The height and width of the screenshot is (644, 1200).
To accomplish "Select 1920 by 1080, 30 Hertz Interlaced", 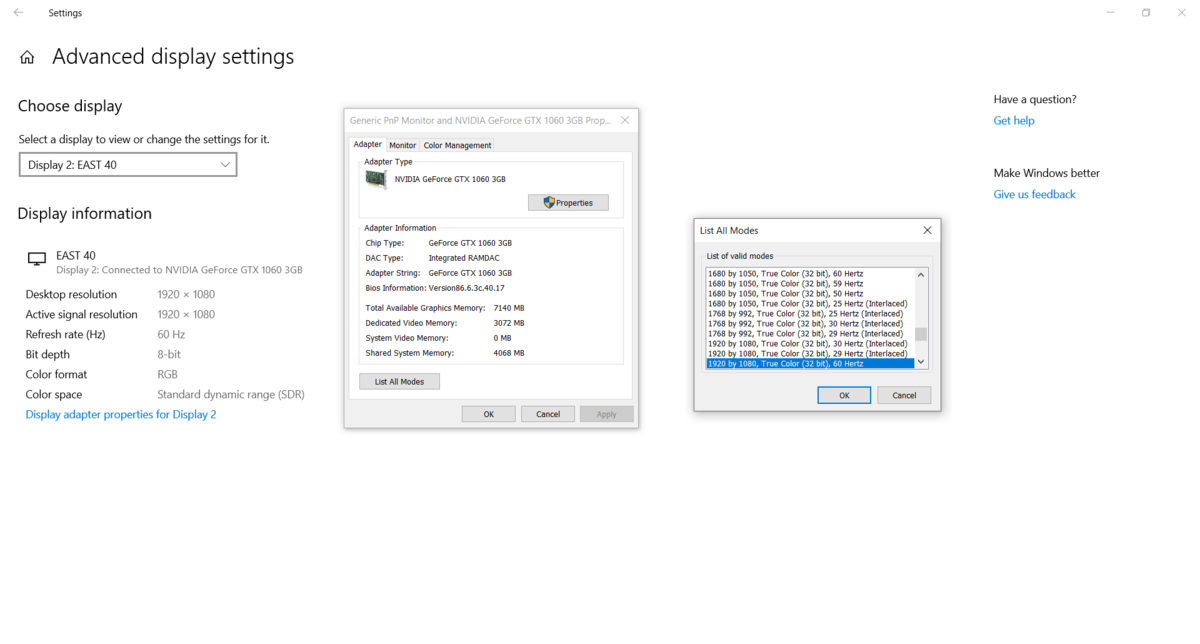I will coord(810,343).
